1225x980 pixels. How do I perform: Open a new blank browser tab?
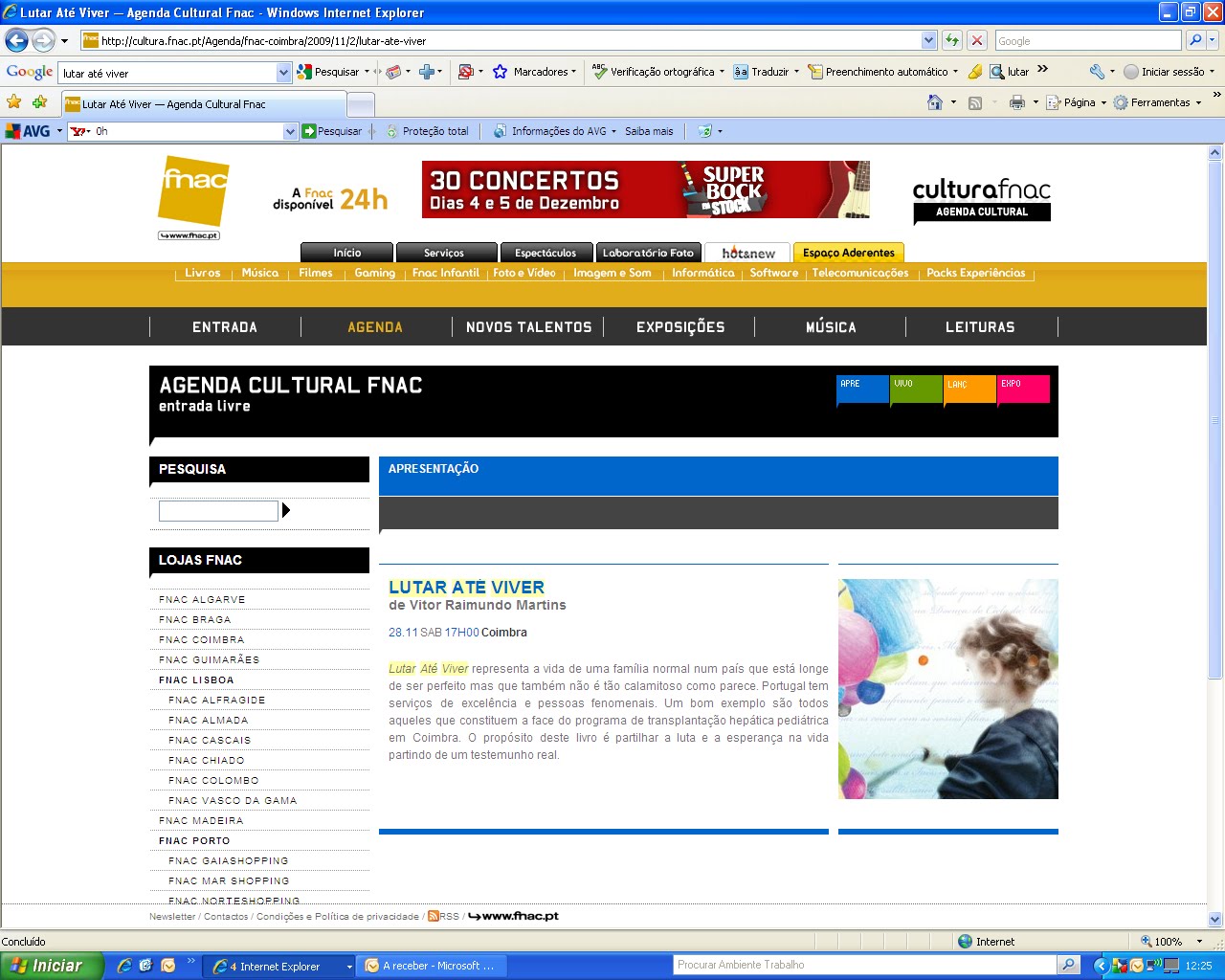pyautogui.click(x=361, y=105)
